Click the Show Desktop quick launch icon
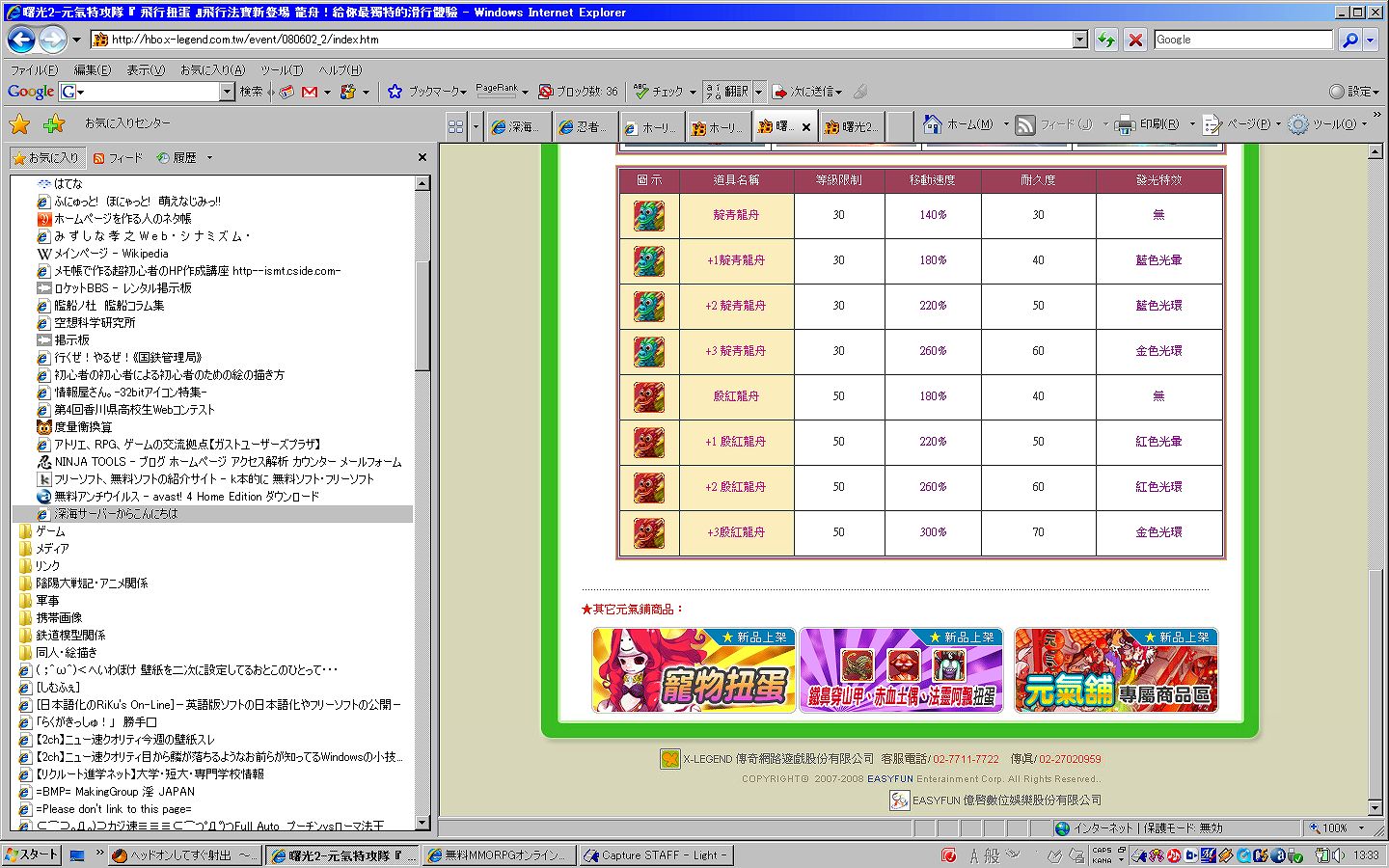Screen dimensions: 1389x868 pos(77,855)
